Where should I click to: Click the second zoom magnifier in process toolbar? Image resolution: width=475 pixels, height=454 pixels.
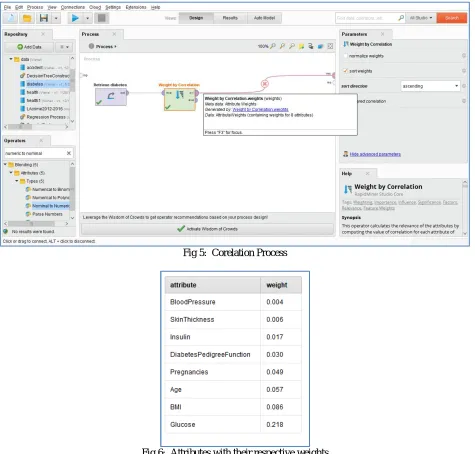pyautogui.click(x=282, y=46)
